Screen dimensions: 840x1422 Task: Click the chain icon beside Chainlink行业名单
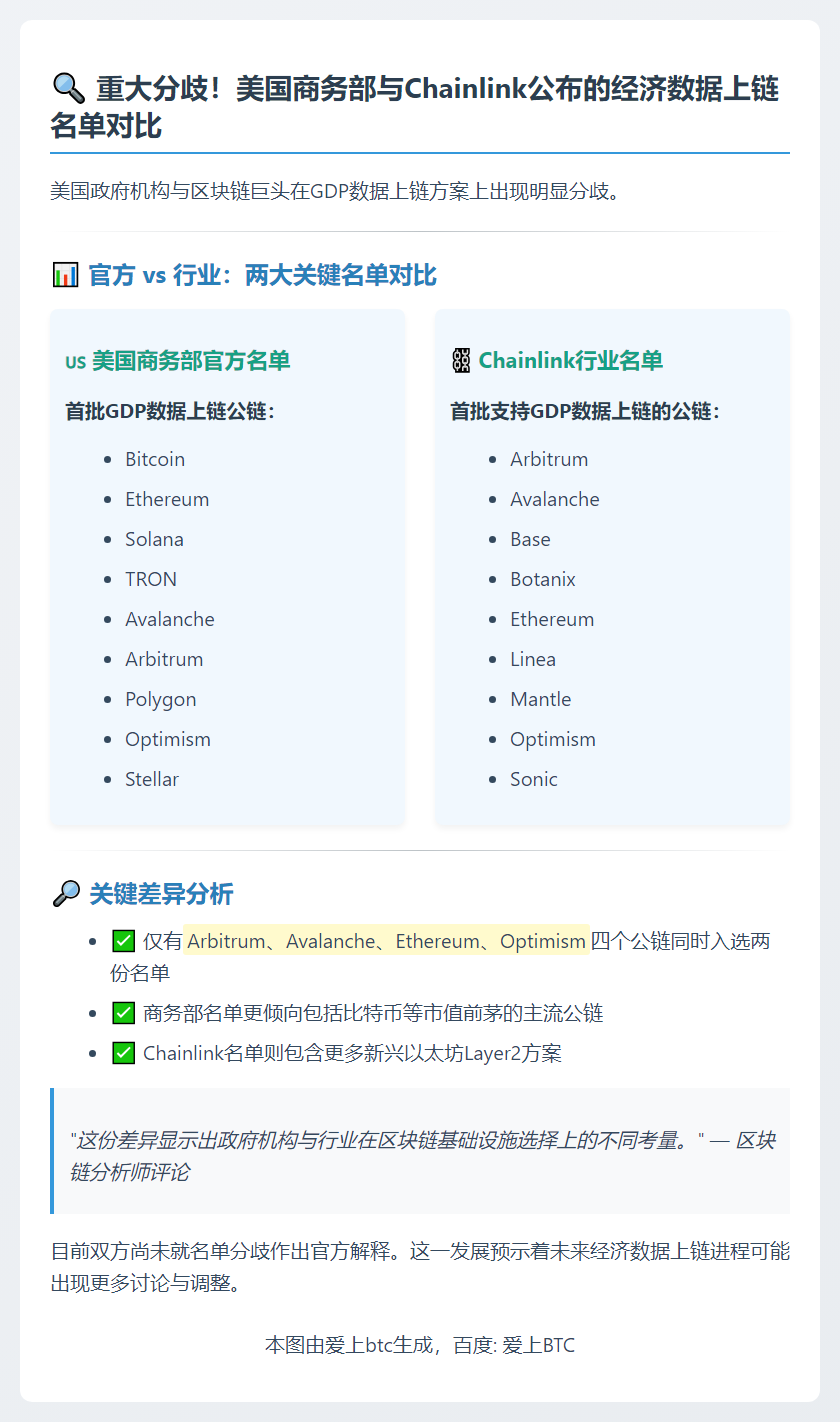tap(460, 361)
